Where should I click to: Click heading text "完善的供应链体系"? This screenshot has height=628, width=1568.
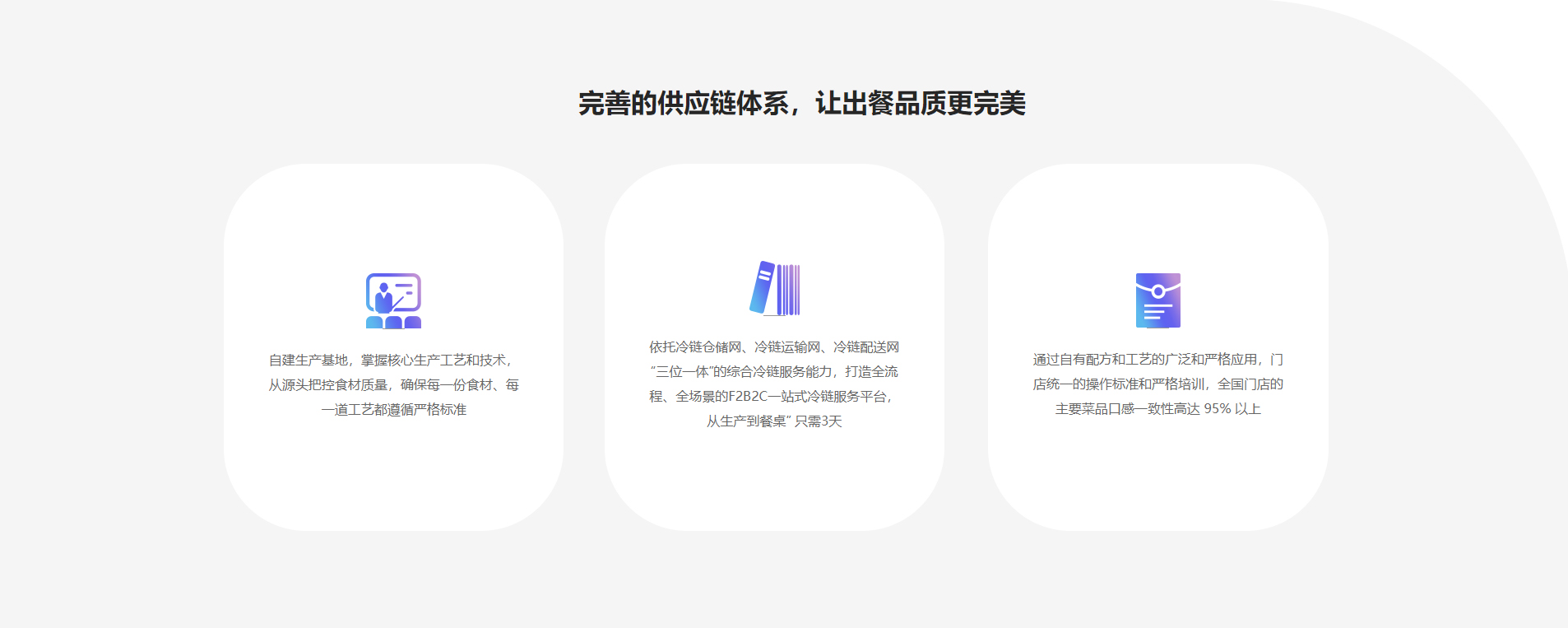pos(683,104)
